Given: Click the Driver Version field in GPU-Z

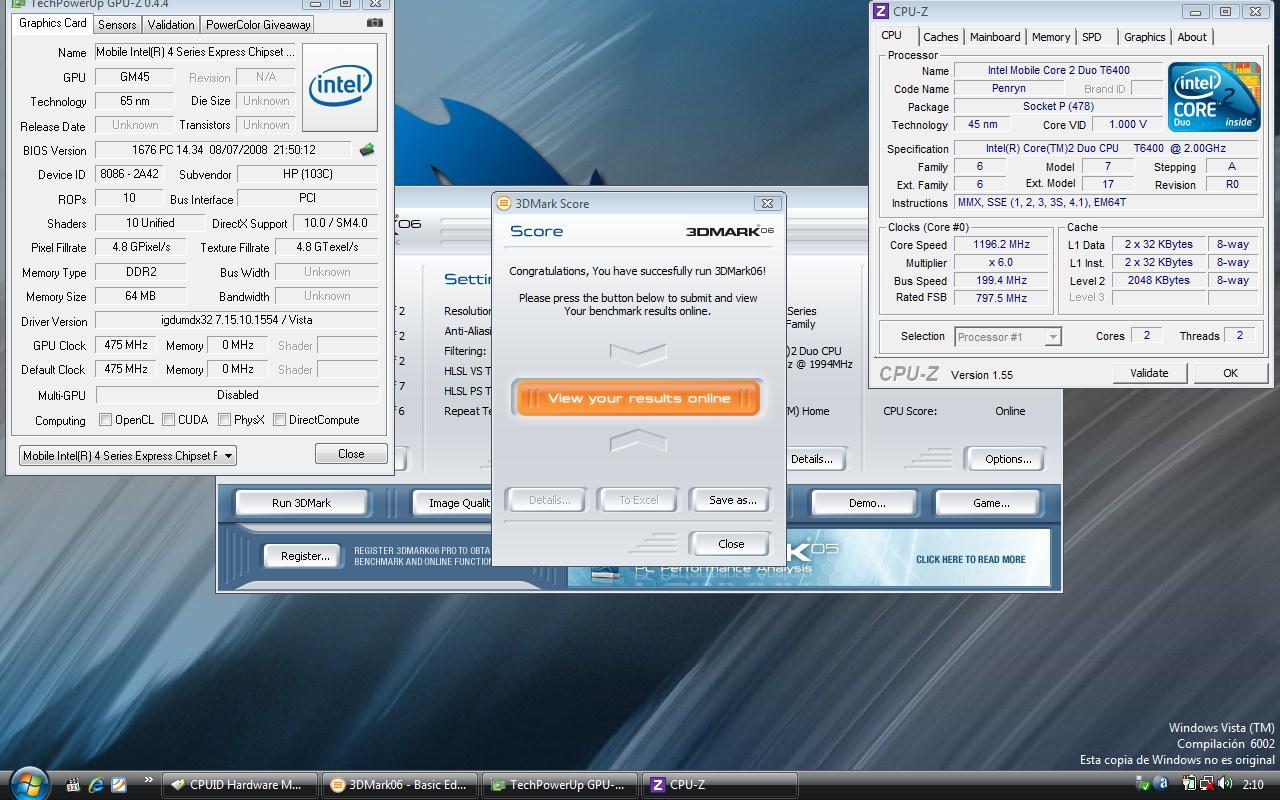Looking at the screenshot, I should point(237,321).
